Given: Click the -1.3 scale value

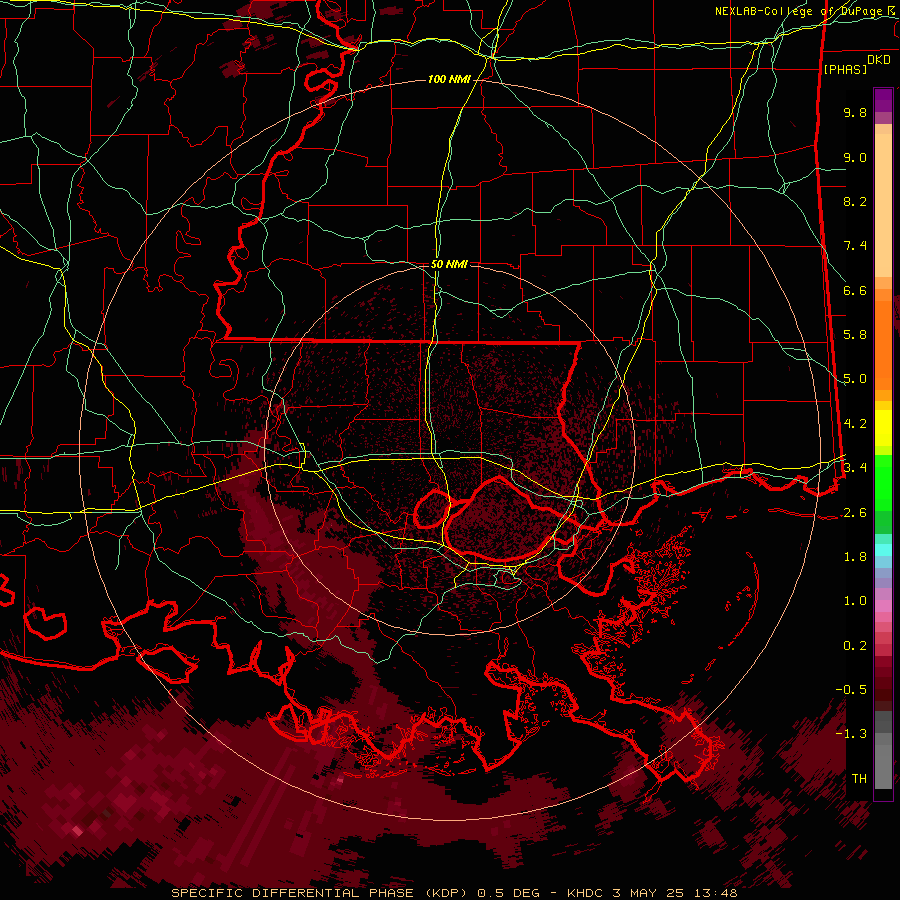Looking at the screenshot, I should 851,734.
